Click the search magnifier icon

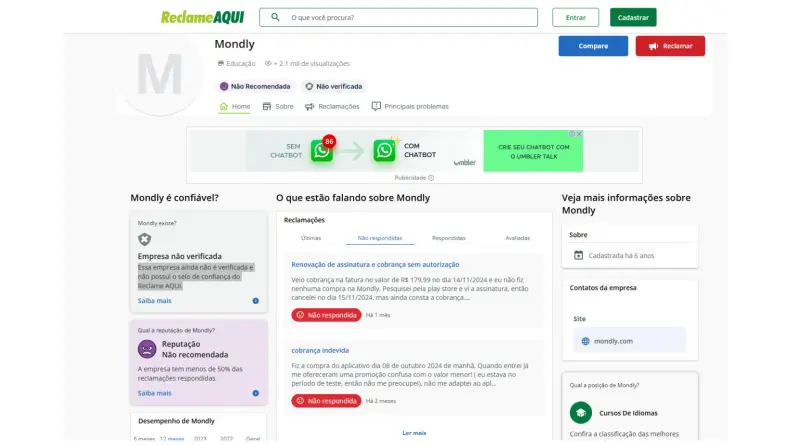(275, 17)
